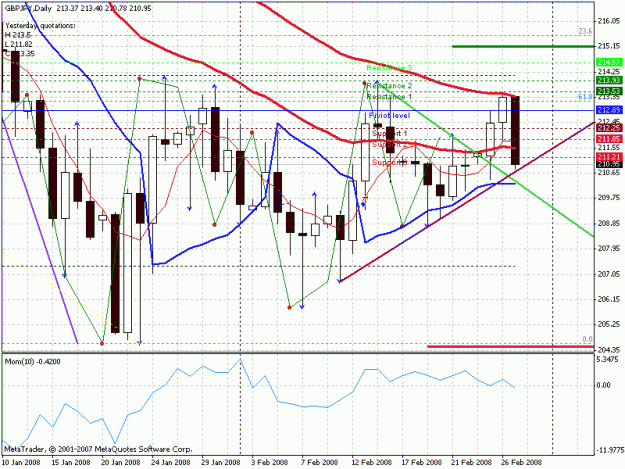Click the 24 Jan 2008 date label
Viewport: 625px width, 469px height.
pos(171,462)
